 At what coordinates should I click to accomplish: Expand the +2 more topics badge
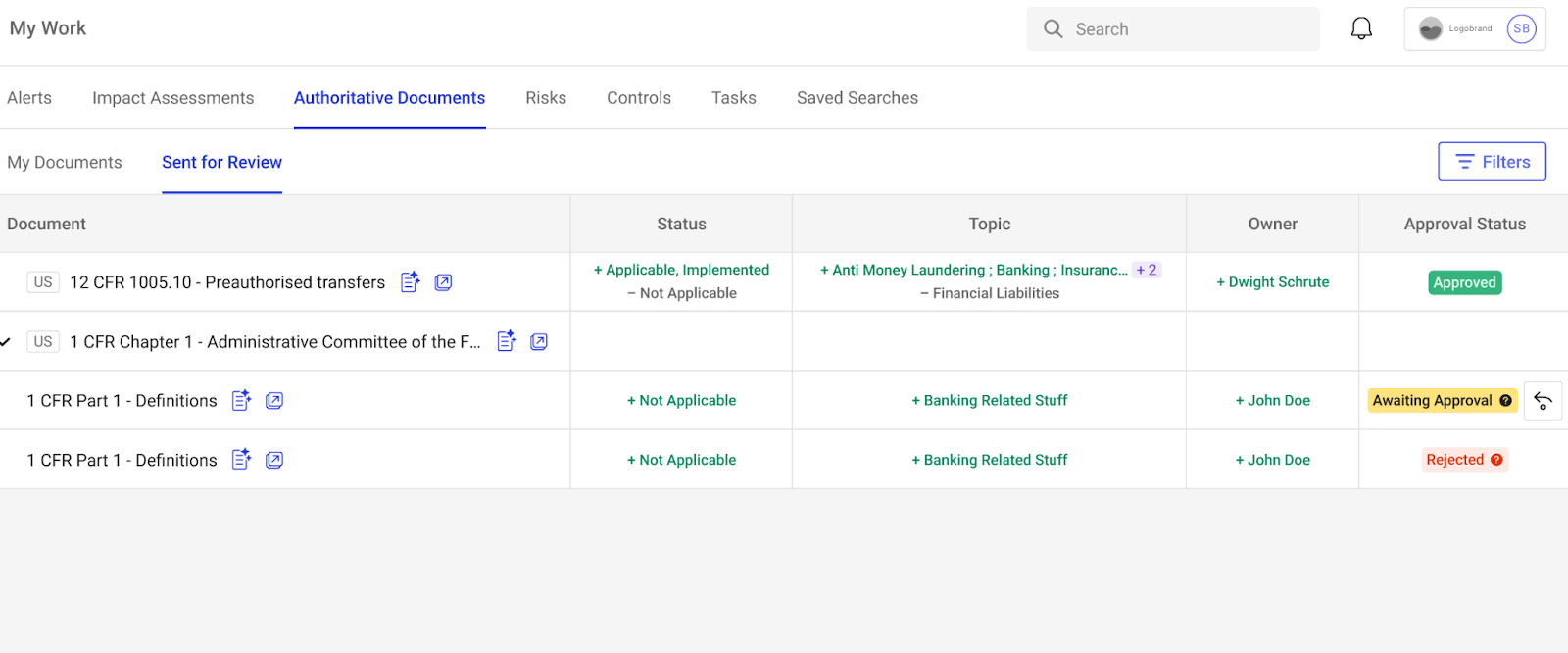(1147, 270)
